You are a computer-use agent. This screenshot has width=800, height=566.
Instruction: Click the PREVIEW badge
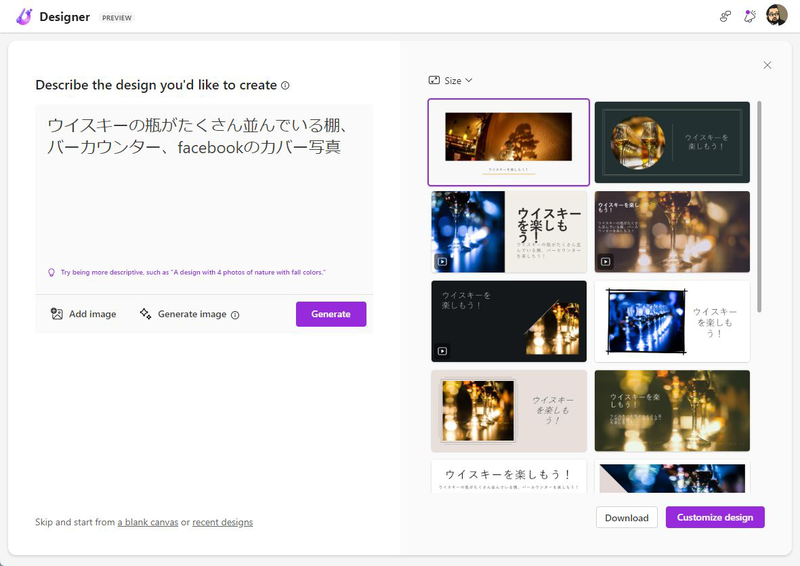(x=116, y=17)
